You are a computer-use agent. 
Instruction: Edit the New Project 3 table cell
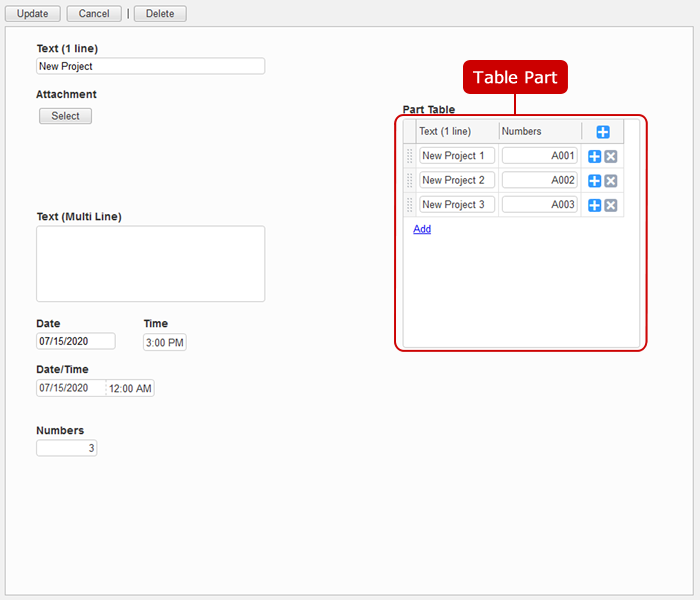[457, 204]
